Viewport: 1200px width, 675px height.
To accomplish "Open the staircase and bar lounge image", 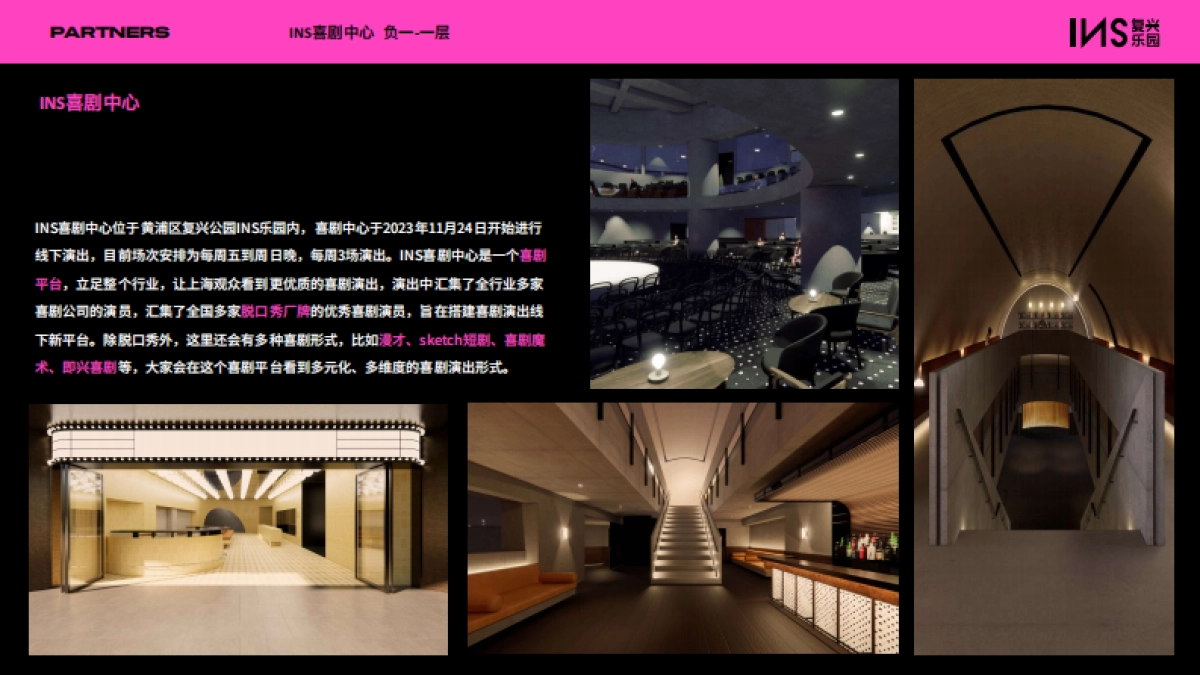I will tap(682, 529).
